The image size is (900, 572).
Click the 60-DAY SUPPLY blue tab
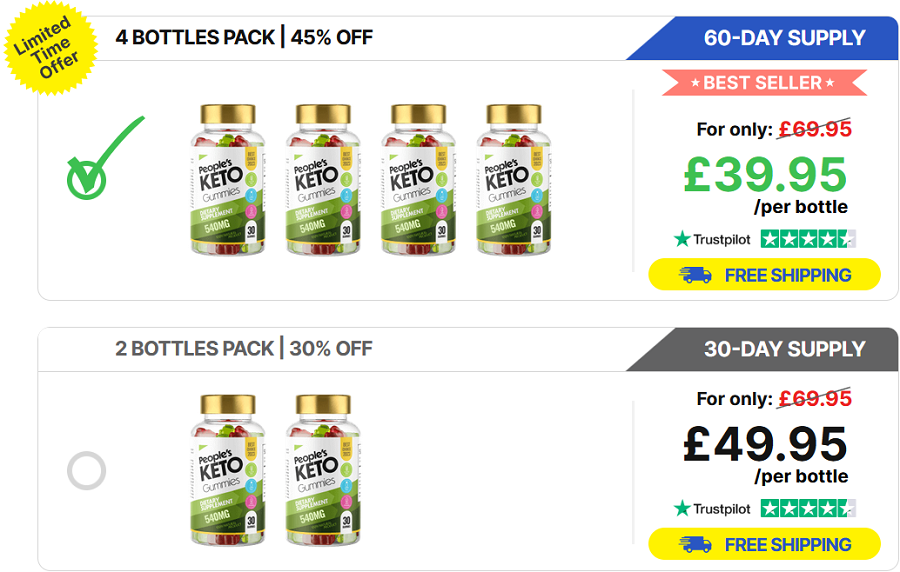[x=763, y=38]
